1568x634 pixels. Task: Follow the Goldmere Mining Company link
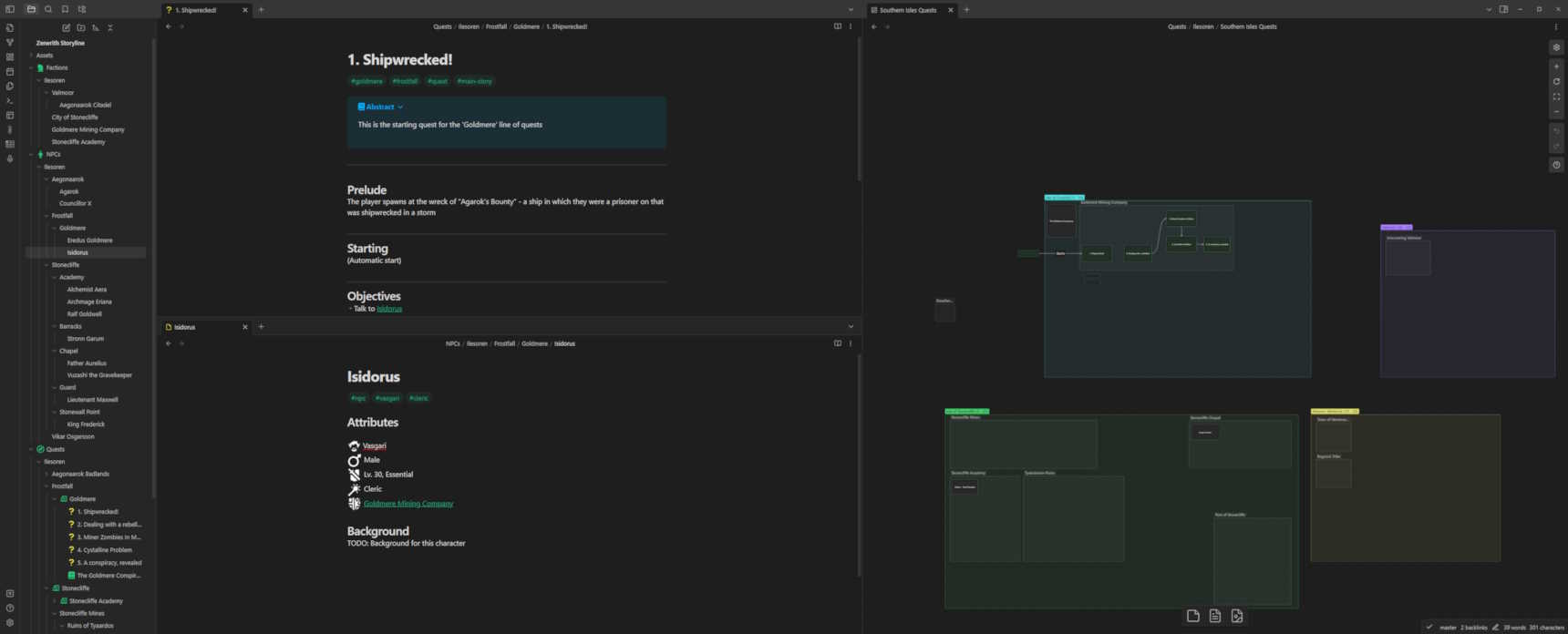pyautogui.click(x=407, y=504)
